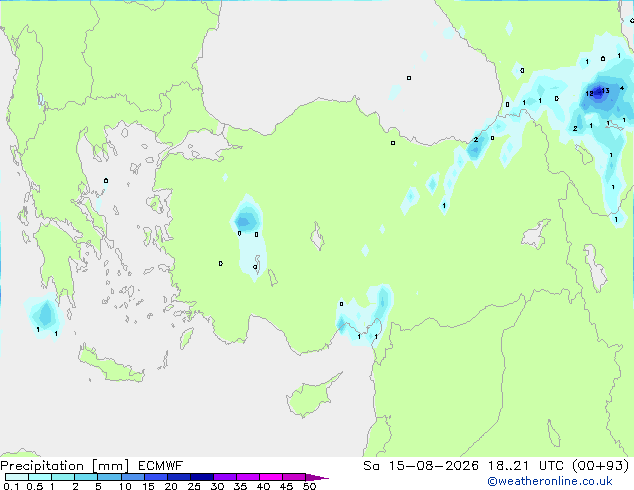Pick the 45–50 mm legend color
634x490 pixels.
(294, 477)
